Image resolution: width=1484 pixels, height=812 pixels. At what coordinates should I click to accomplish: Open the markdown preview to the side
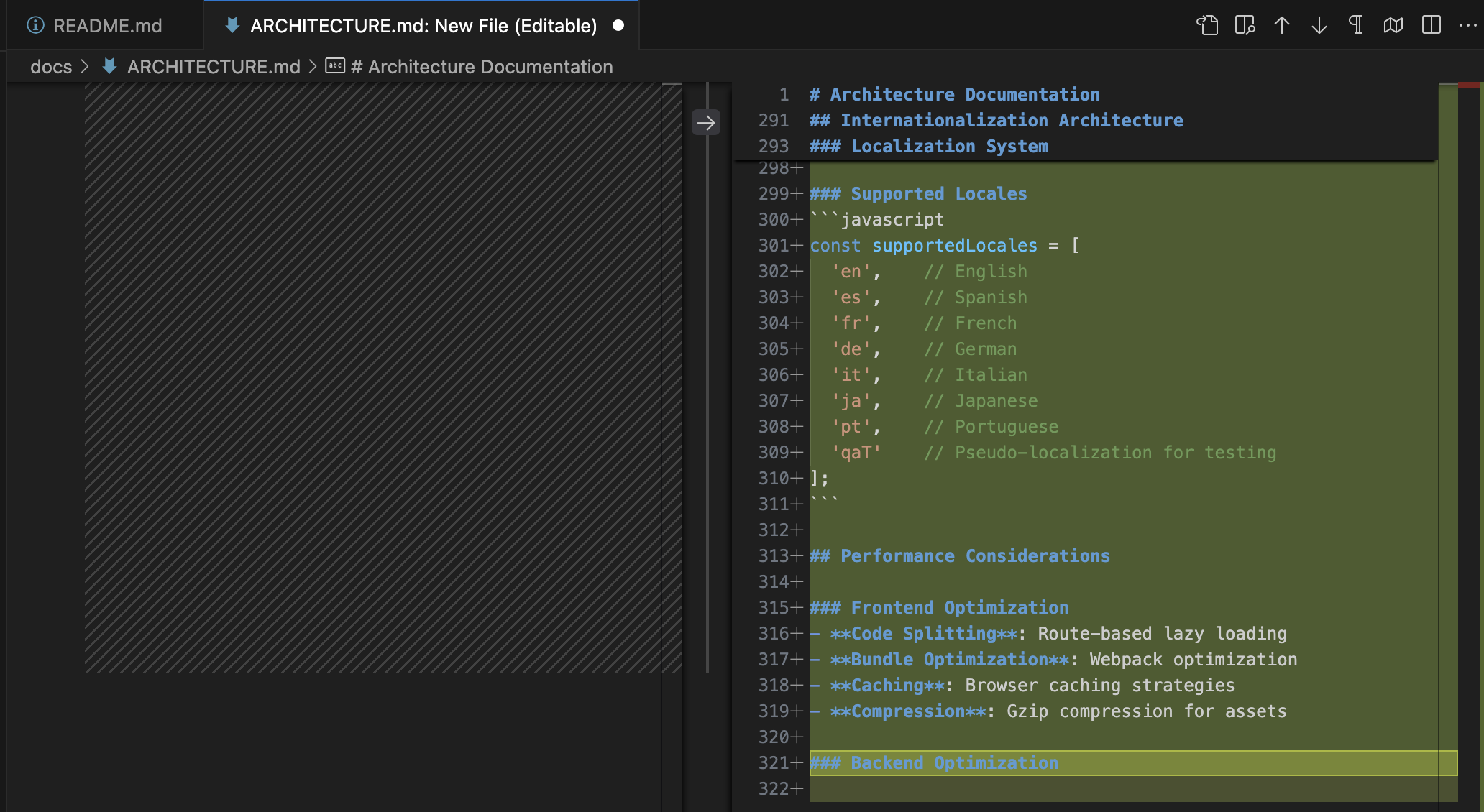click(1245, 25)
